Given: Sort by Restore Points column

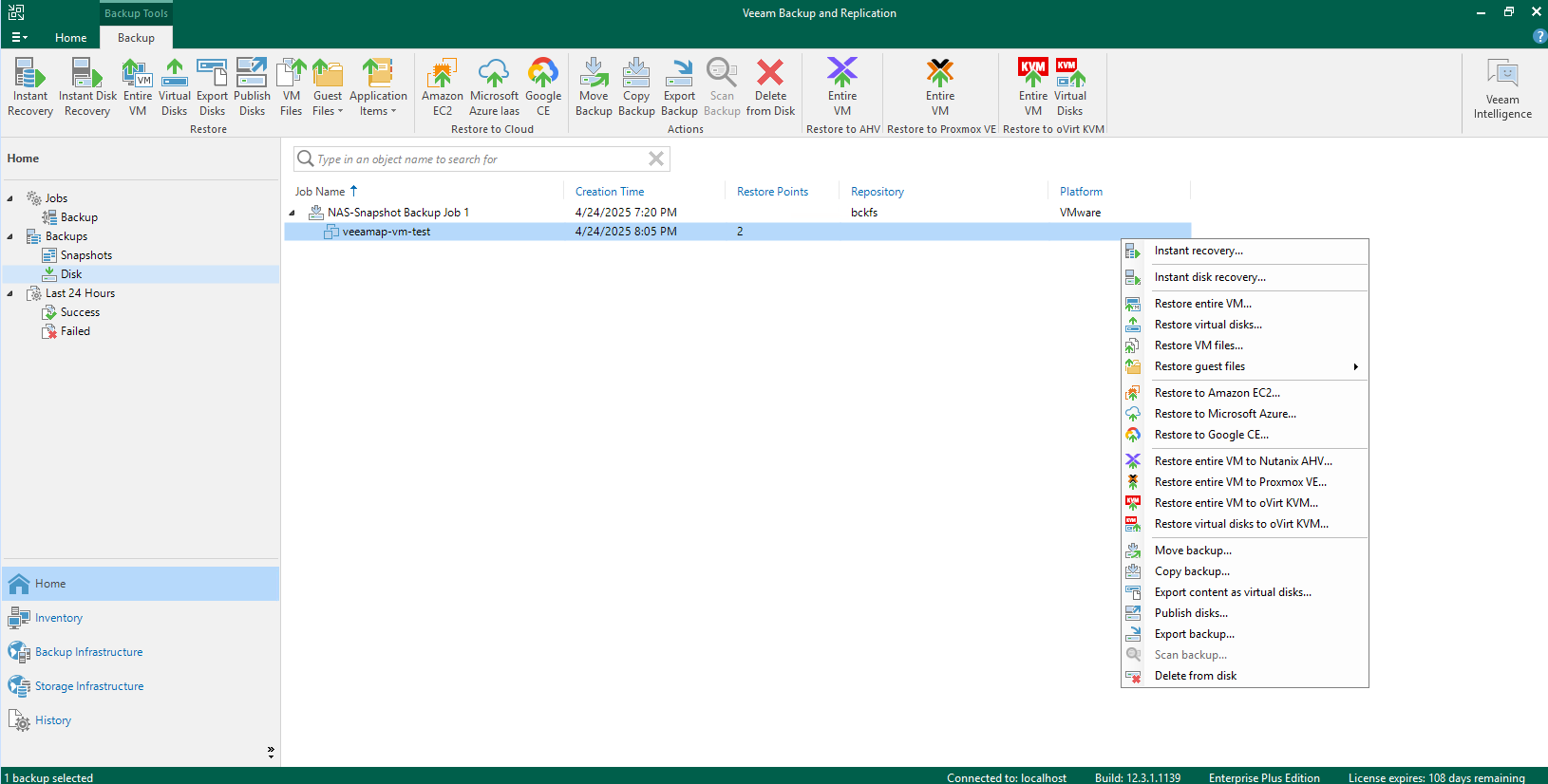Looking at the screenshot, I should pos(772,191).
